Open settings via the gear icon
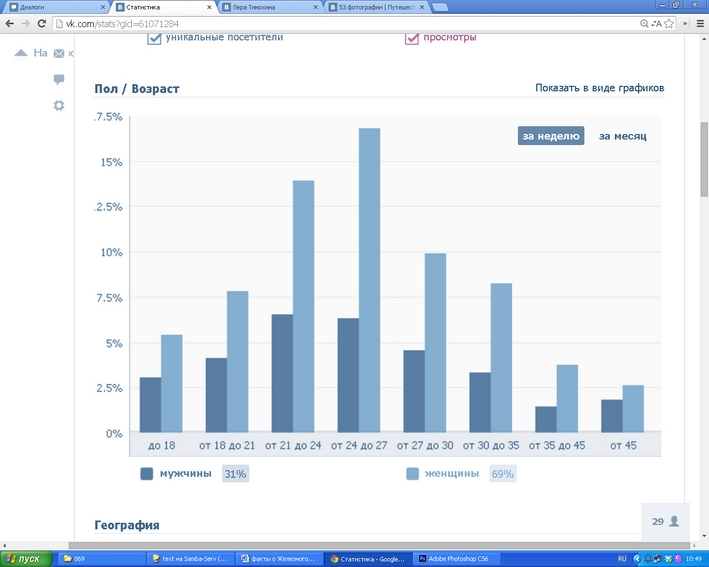This screenshot has width=709, height=567. (x=59, y=105)
